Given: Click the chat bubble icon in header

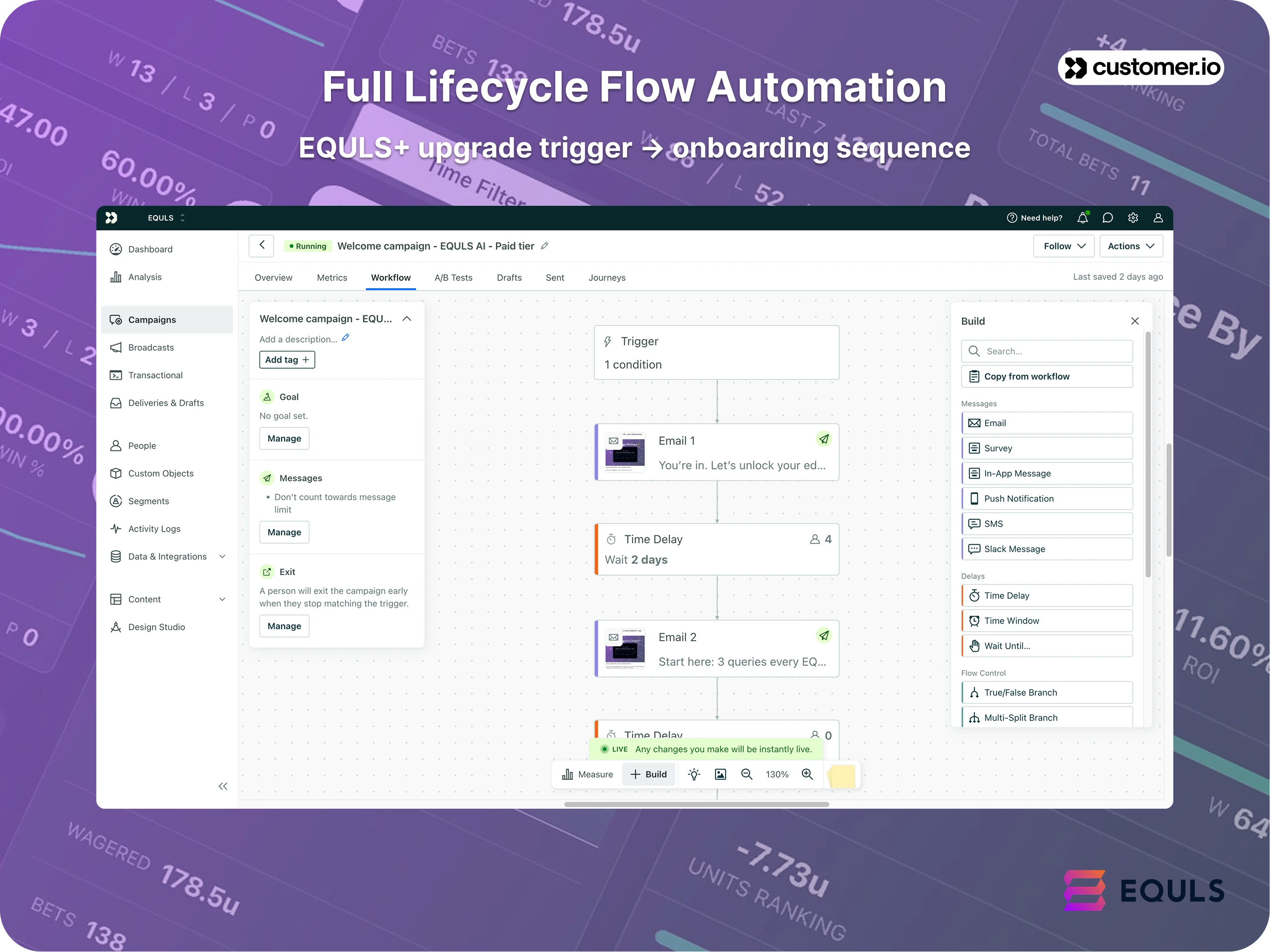Looking at the screenshot, I should [x=1108, y=218].
